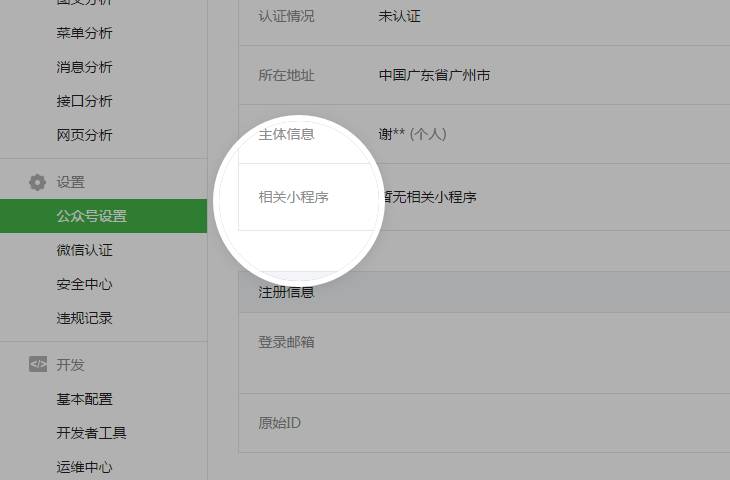
Task: Click the gear icon beside 设置
Action: [38, 182]
